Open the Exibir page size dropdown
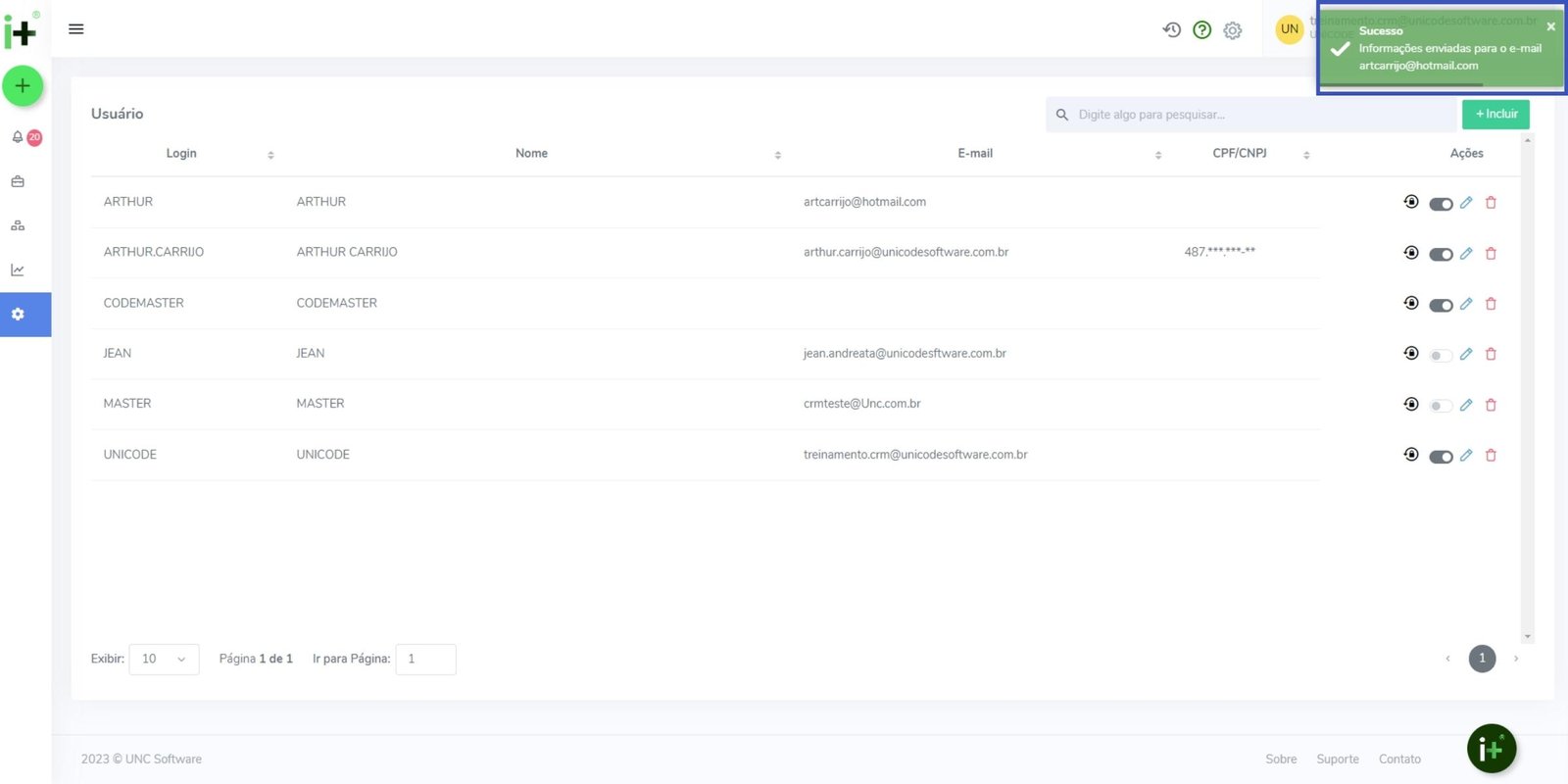The width and height of the screenshot is (1568, 784). [x=164, y=659]
